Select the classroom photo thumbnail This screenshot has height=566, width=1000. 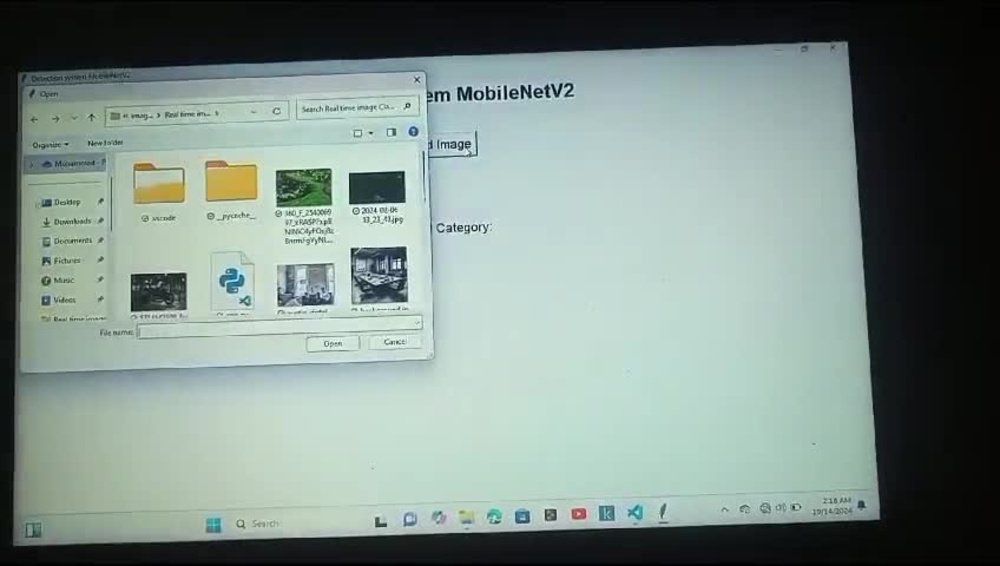coord(305,286)
